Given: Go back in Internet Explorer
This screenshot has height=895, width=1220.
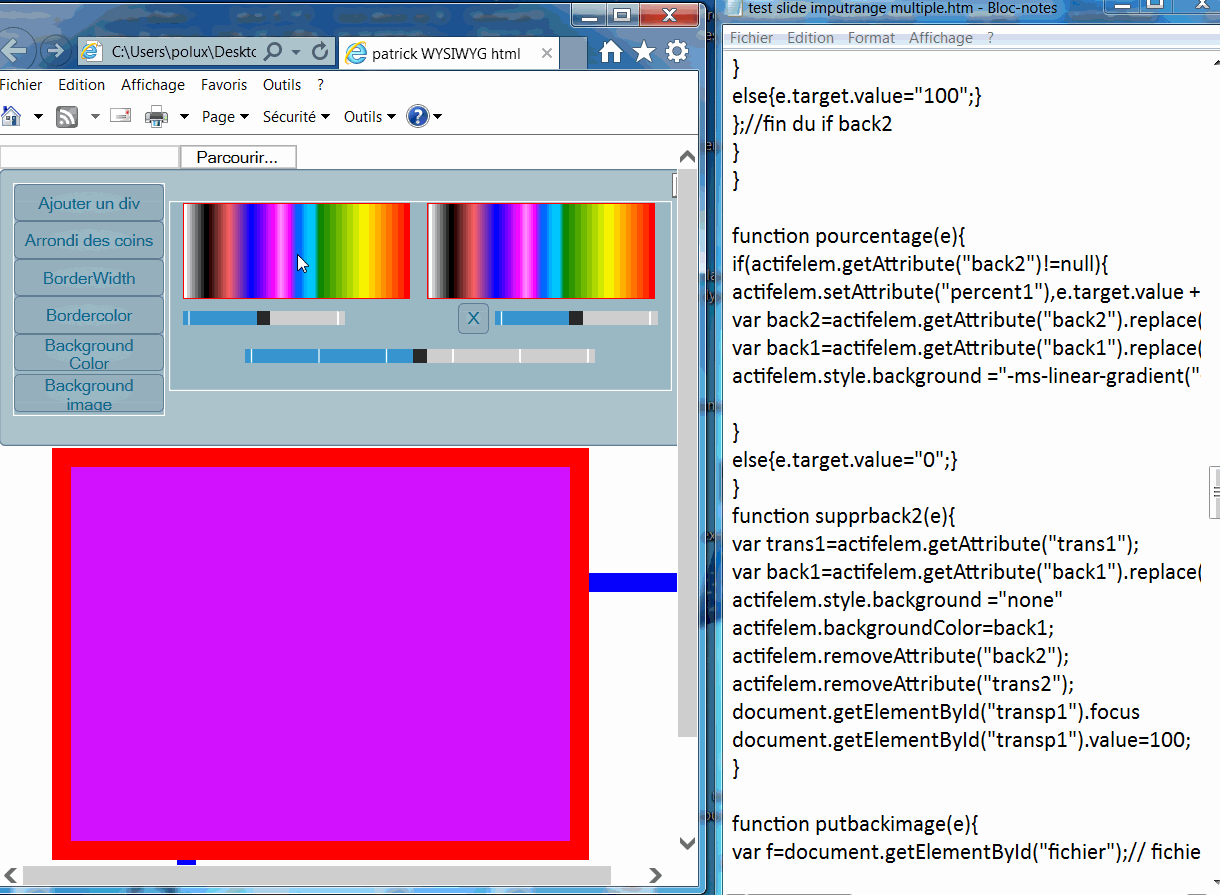Looking at the screenshot, I should (15, 50).
